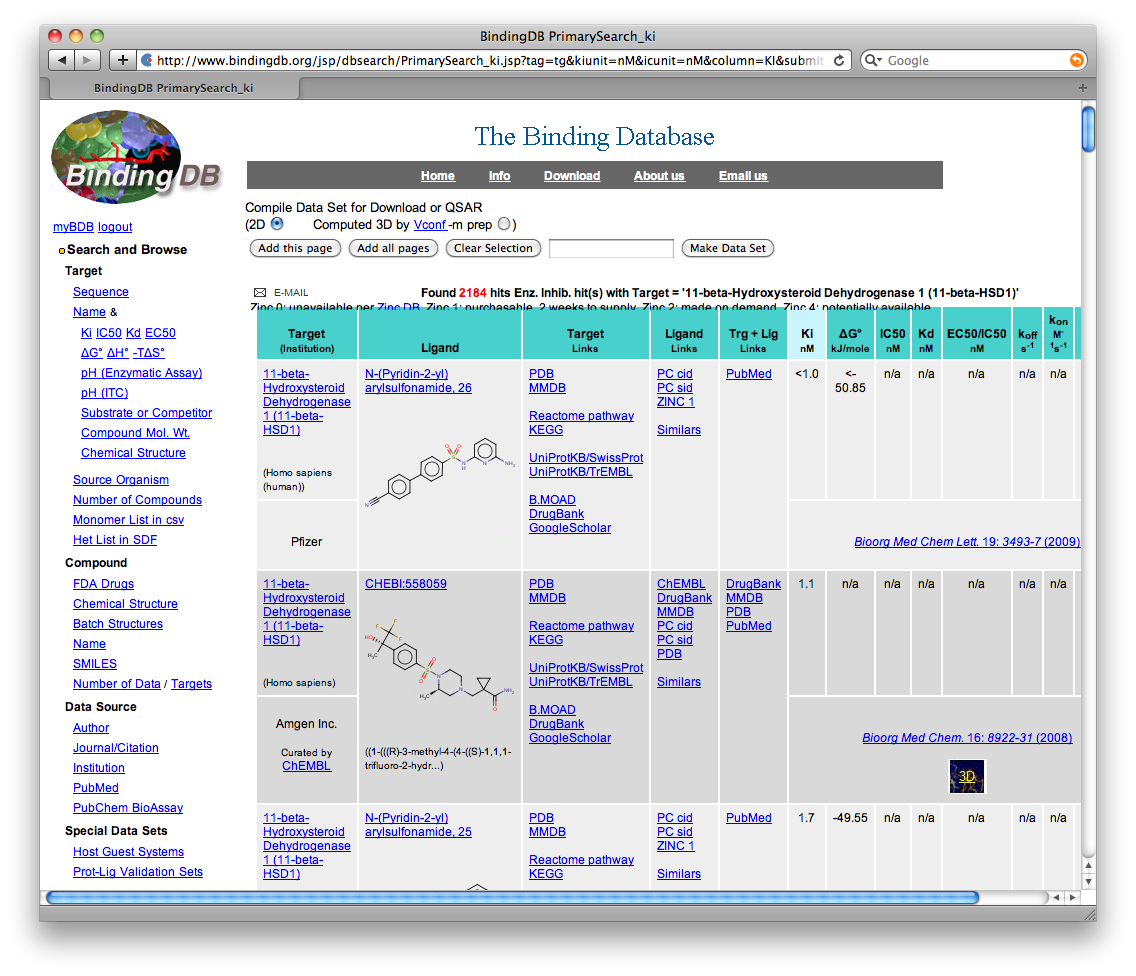Viewport: 1136px width, 976px height.
Task: Click the logout link
Action: point(115,227)
